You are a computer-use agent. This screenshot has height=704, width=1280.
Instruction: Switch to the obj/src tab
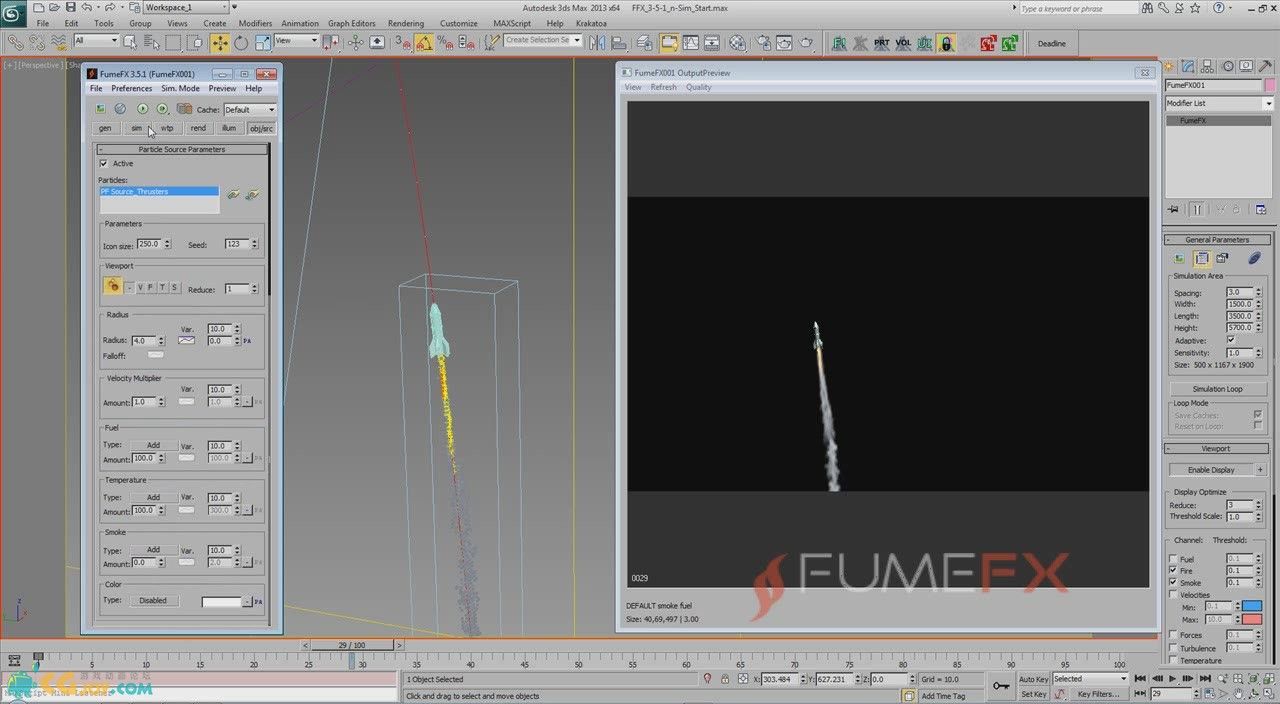pos(261,128)
